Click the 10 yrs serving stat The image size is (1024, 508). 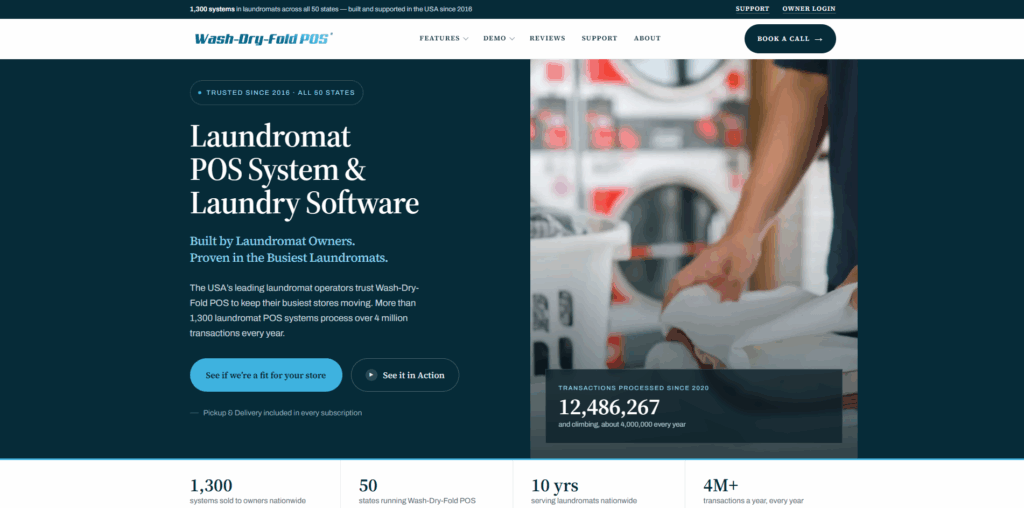click(585, 492)
